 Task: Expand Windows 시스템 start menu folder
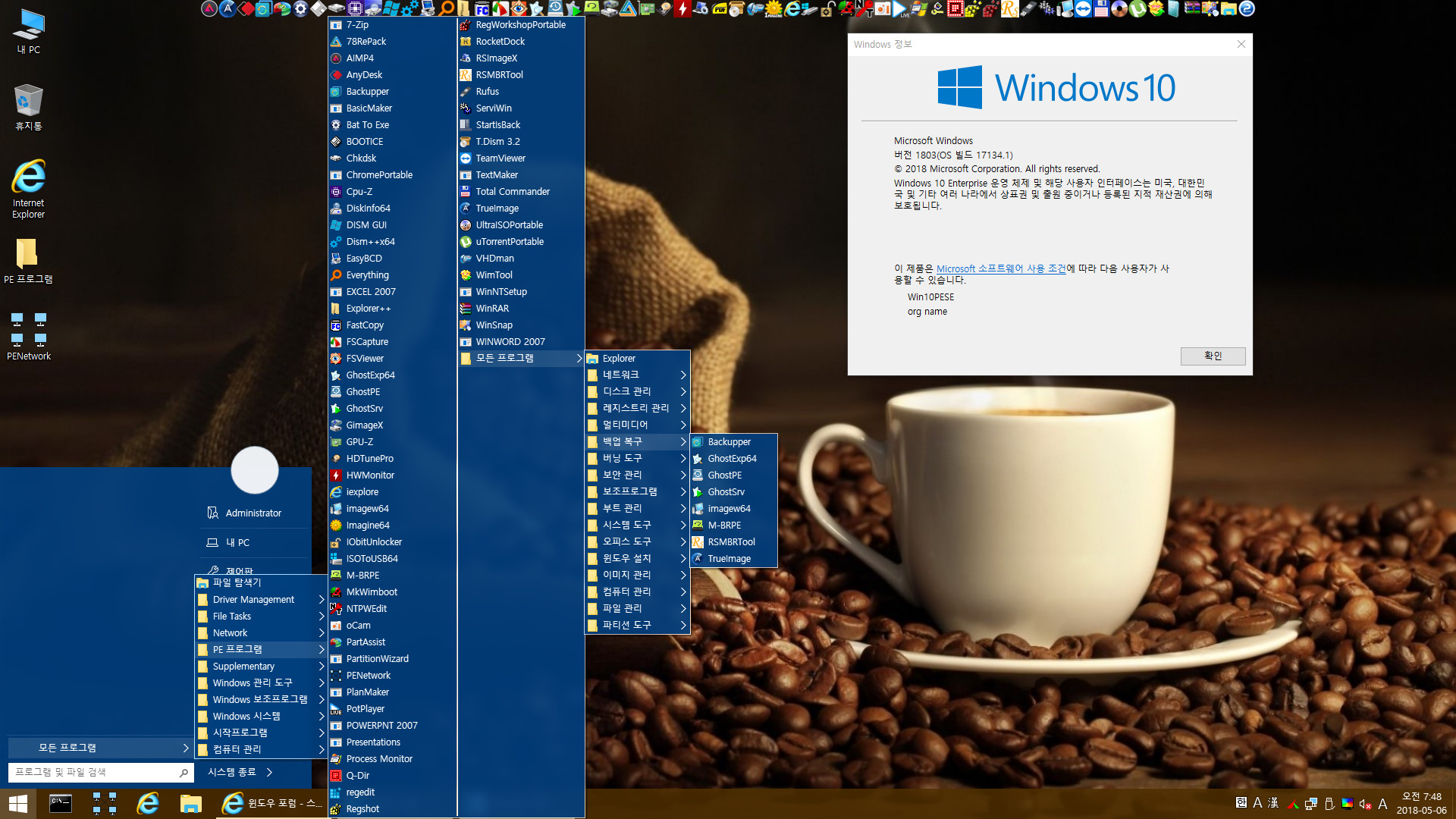pos(261,717)
